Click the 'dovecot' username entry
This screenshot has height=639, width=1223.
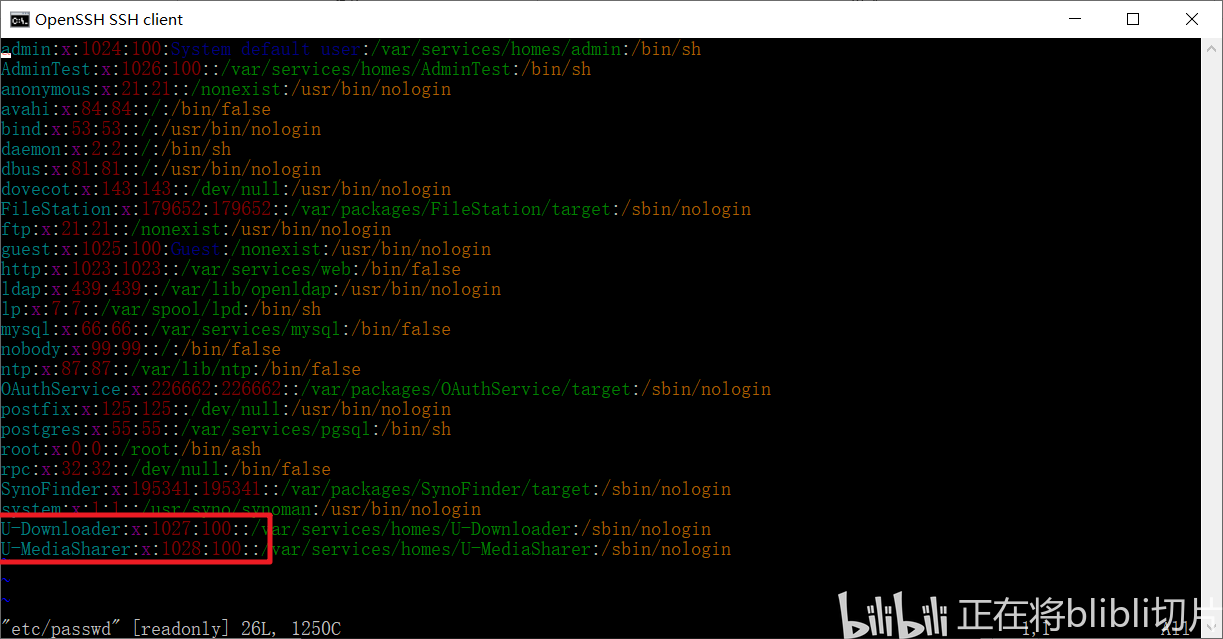pyautogui.click(x=35, y=189)
